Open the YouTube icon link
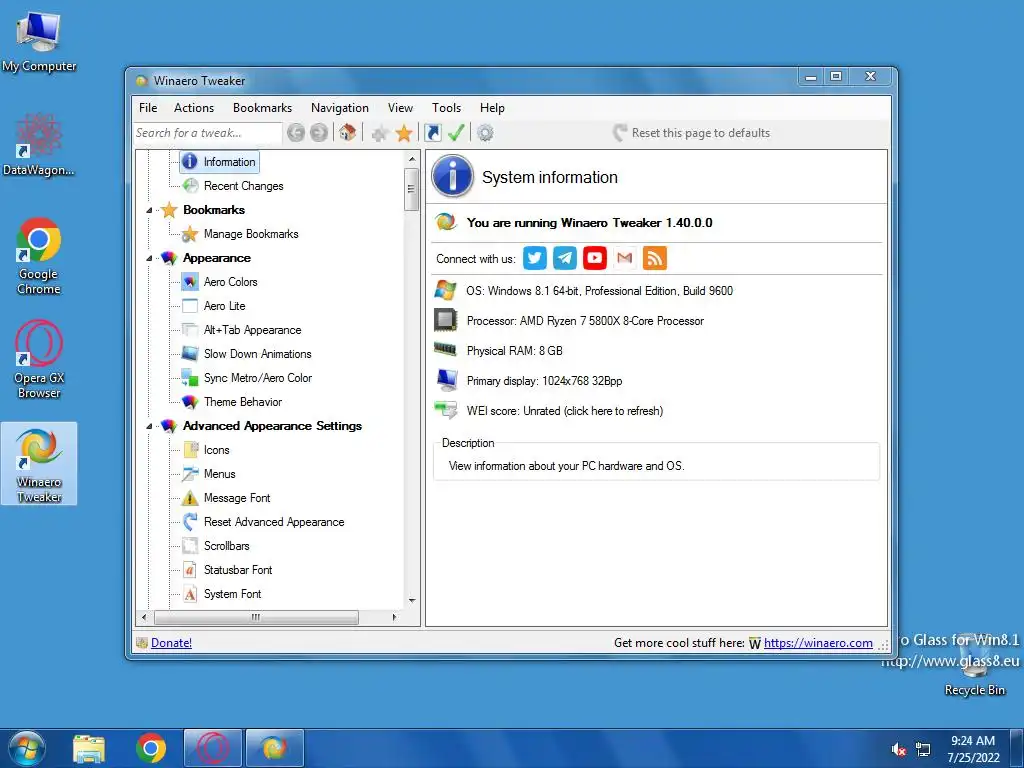 click(x=595, y=258)
